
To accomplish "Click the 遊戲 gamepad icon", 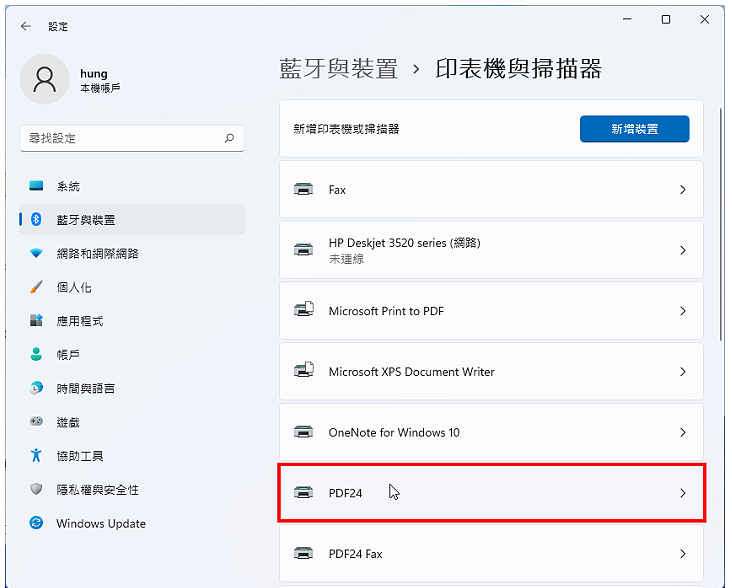I will (x=36, y=421).
